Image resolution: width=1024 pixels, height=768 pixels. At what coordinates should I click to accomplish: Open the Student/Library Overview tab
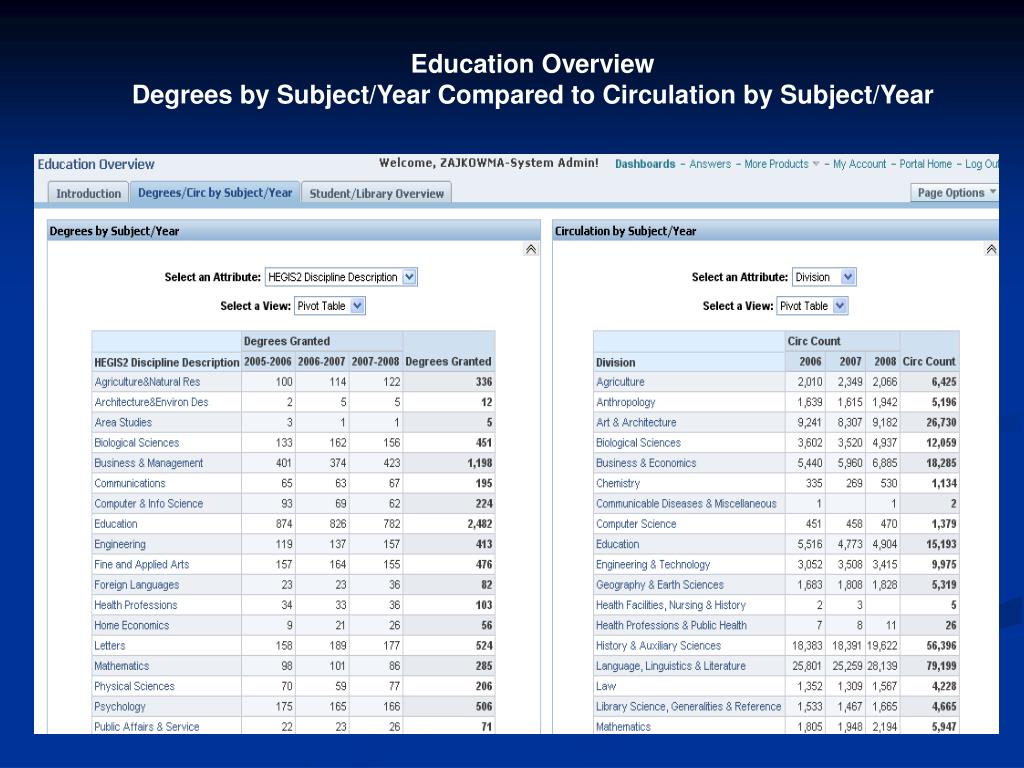pyautogui.click(x=376, y=193)
